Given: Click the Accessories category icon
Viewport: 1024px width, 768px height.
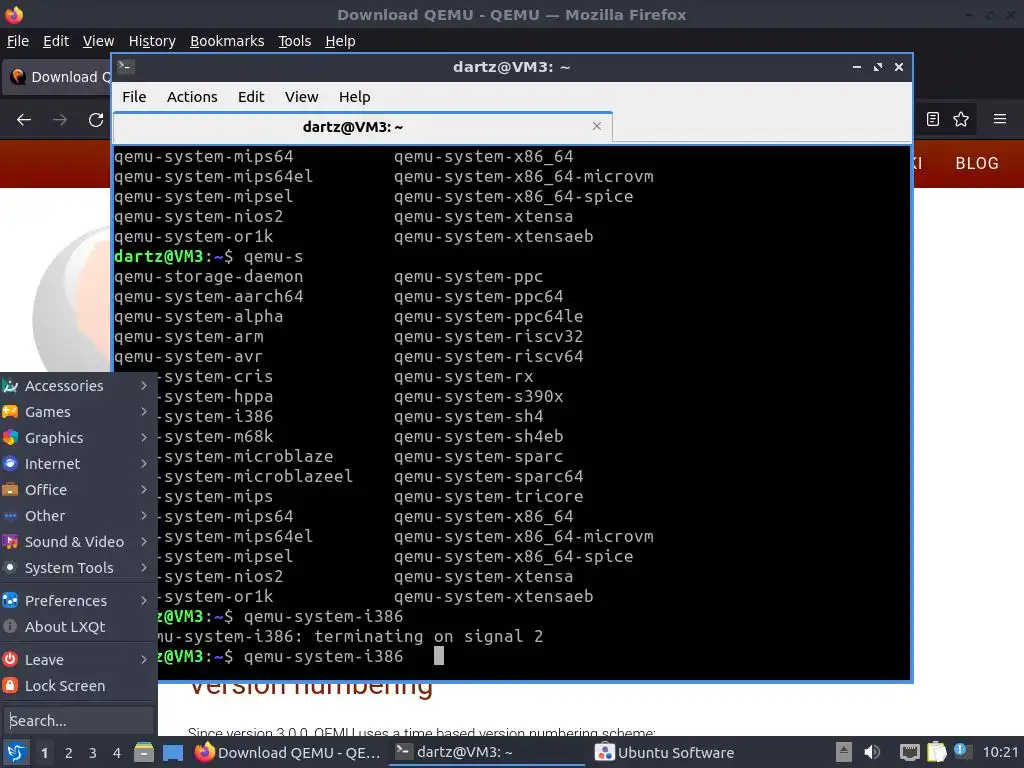Looking at the screenshot, I should click(x=10, y=386).
